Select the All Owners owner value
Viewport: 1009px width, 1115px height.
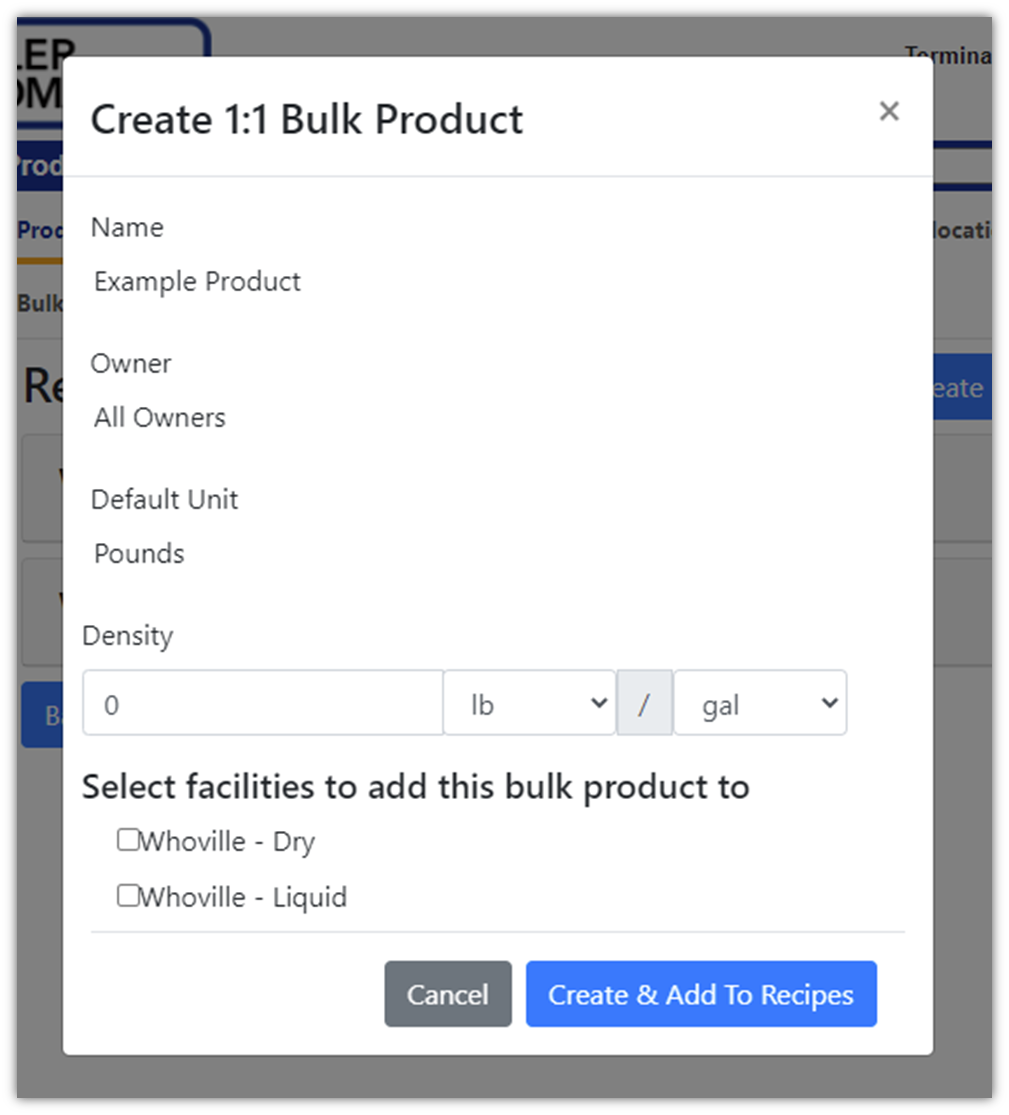159,417
